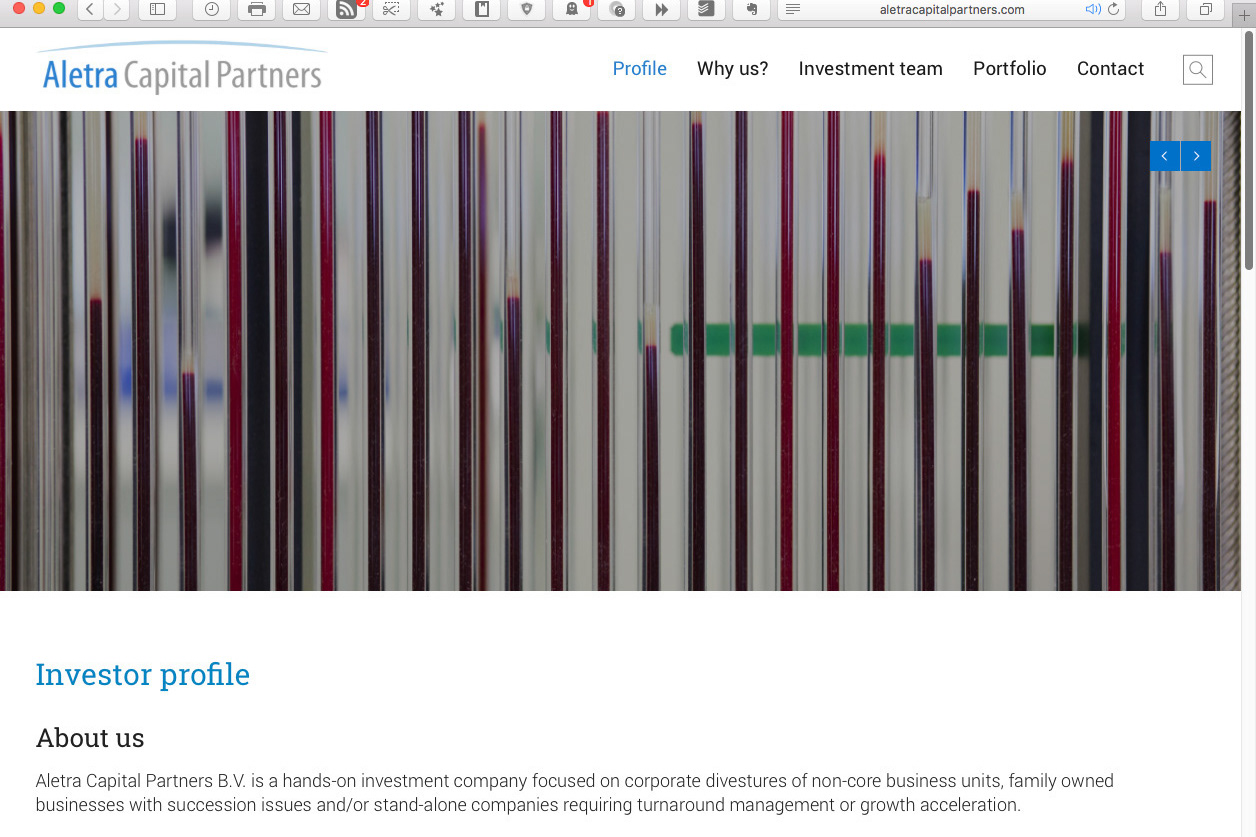This screenshot has width=1256, height=837.
Task: Open the Buffer stacked layers icon
Action: tap(707, 10)
